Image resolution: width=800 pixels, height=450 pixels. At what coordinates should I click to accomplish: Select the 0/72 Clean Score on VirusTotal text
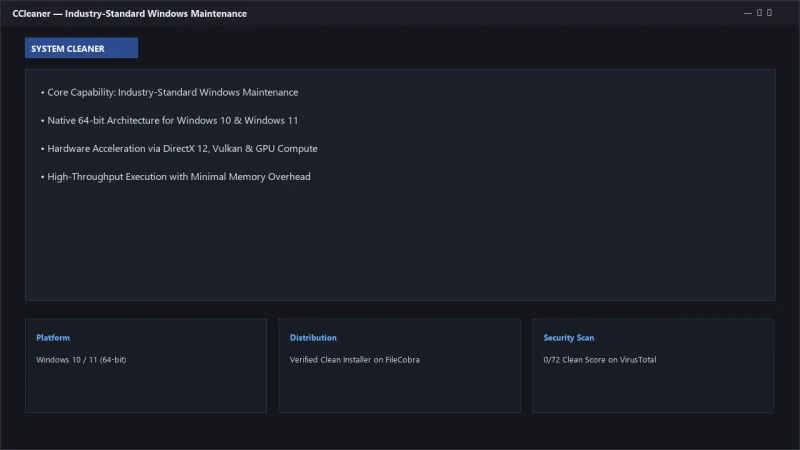click(x=600, y=360)
